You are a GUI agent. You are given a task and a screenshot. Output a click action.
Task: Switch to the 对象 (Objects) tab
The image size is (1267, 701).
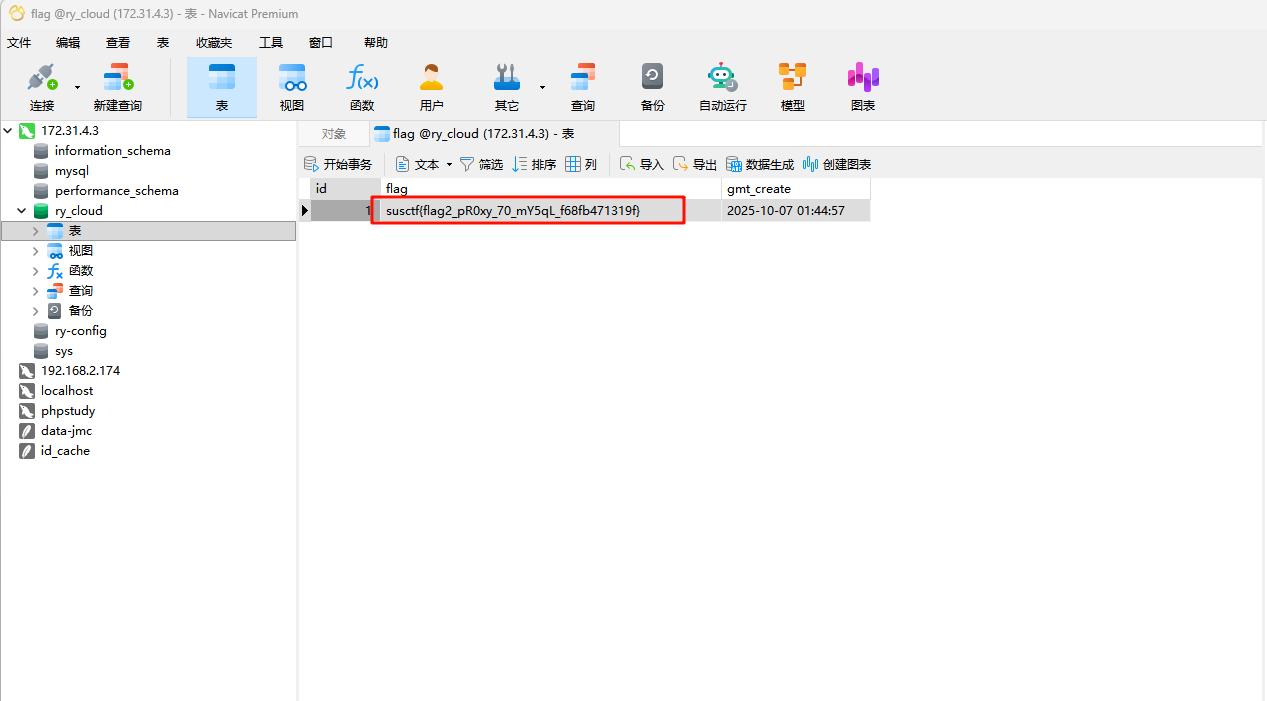coord(334,134)
